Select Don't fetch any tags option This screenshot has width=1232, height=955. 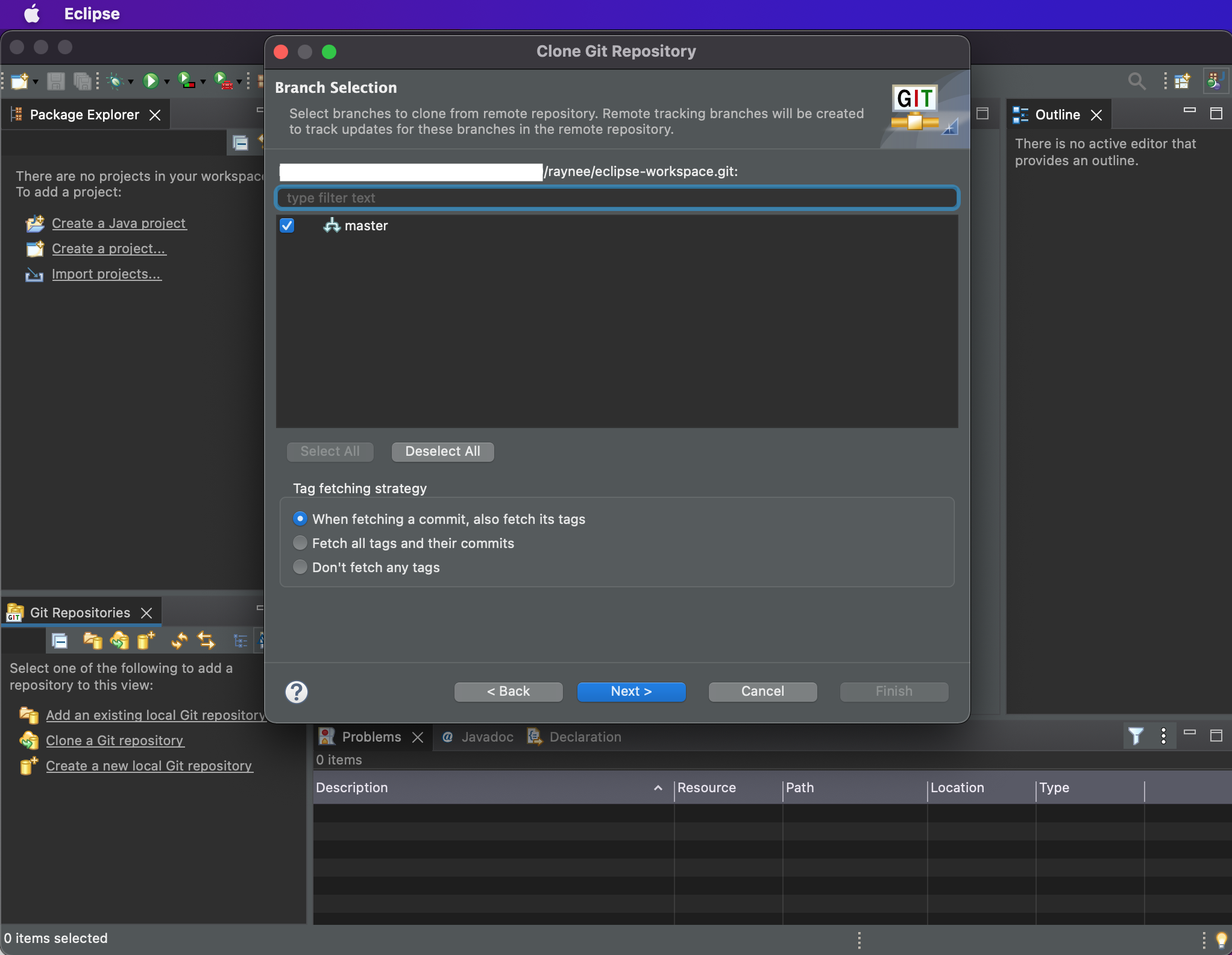[x=300, y=567]
